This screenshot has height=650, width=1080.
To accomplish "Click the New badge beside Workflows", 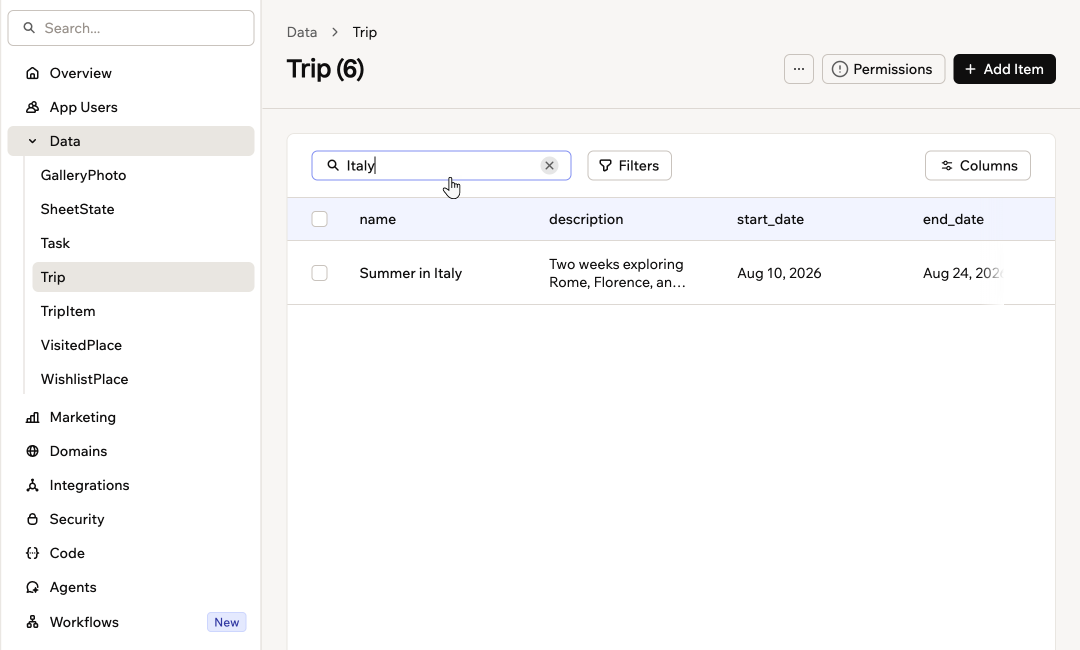I will coord(227,622).
